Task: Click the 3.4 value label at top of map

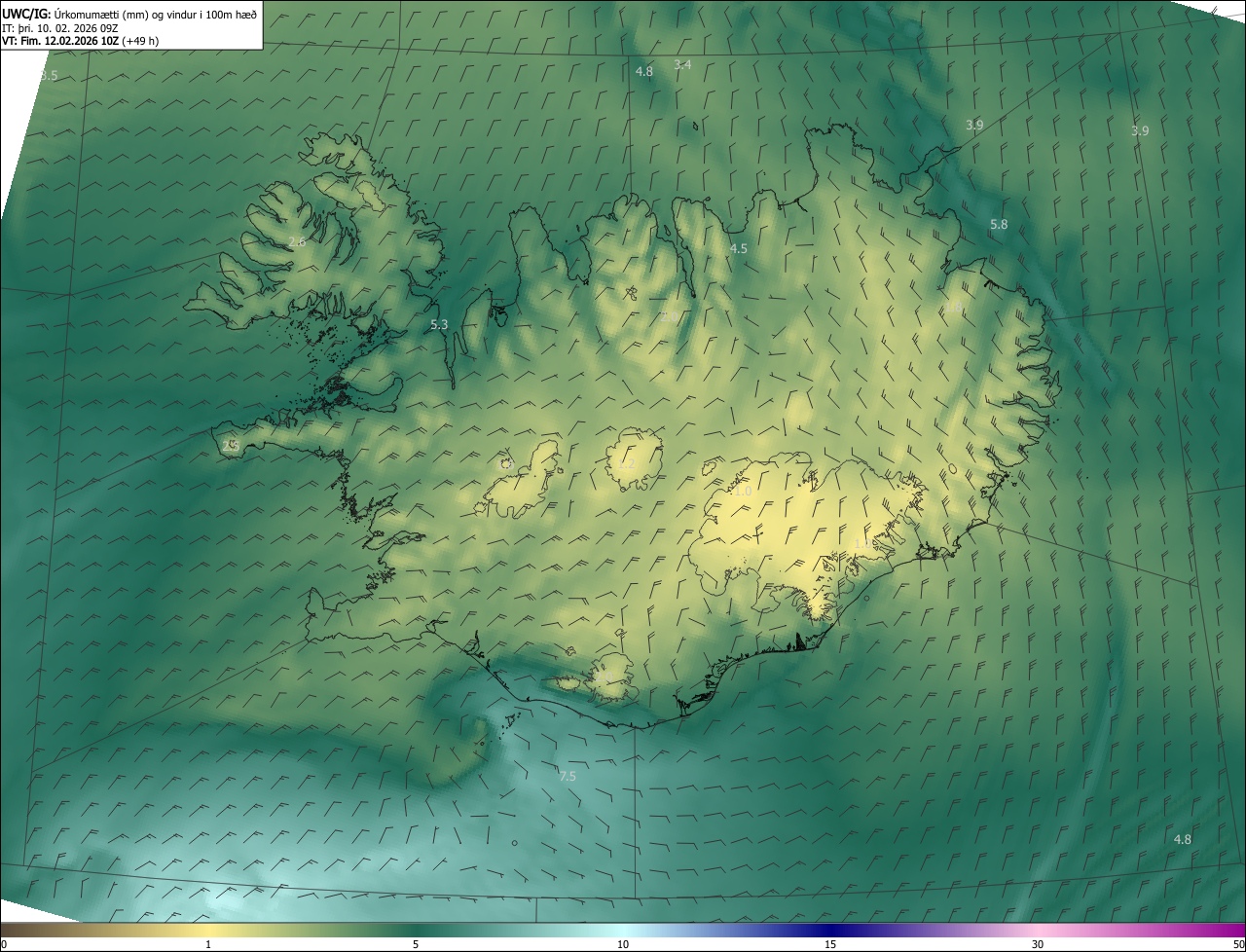Action: click(x=682, y=65)
